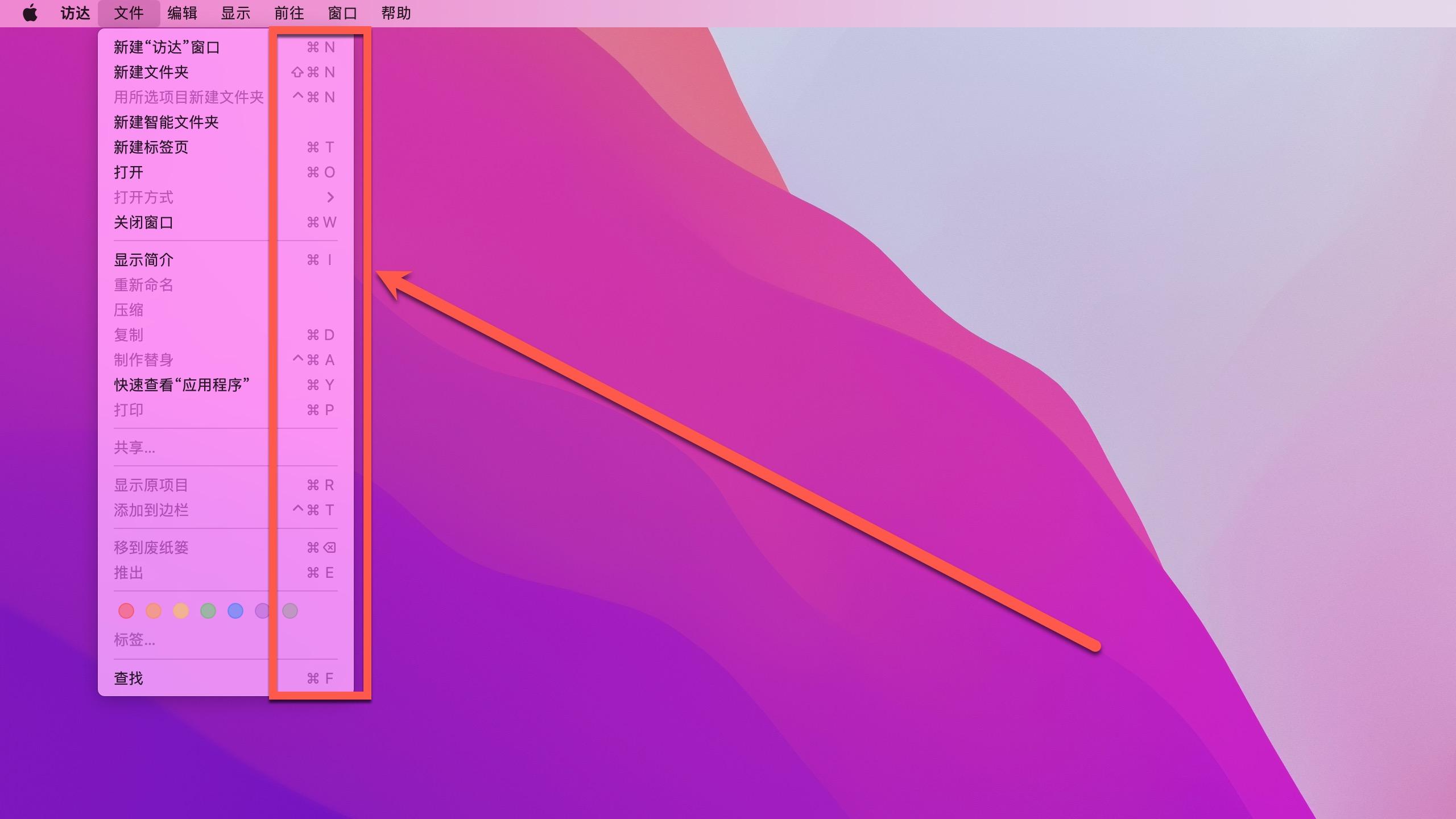Viewport: 1456px width, 819px height.
Task: Select the yellow tag color dot
Action: pyautogui.click(x=181, y=611)
